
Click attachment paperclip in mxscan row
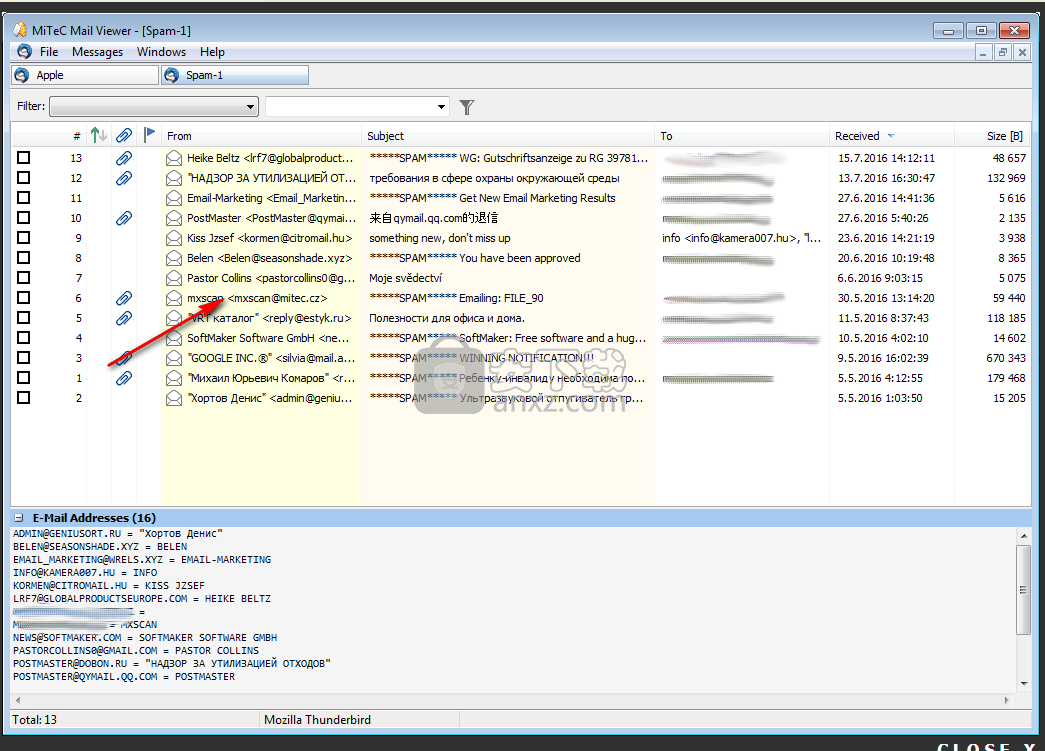124,298
